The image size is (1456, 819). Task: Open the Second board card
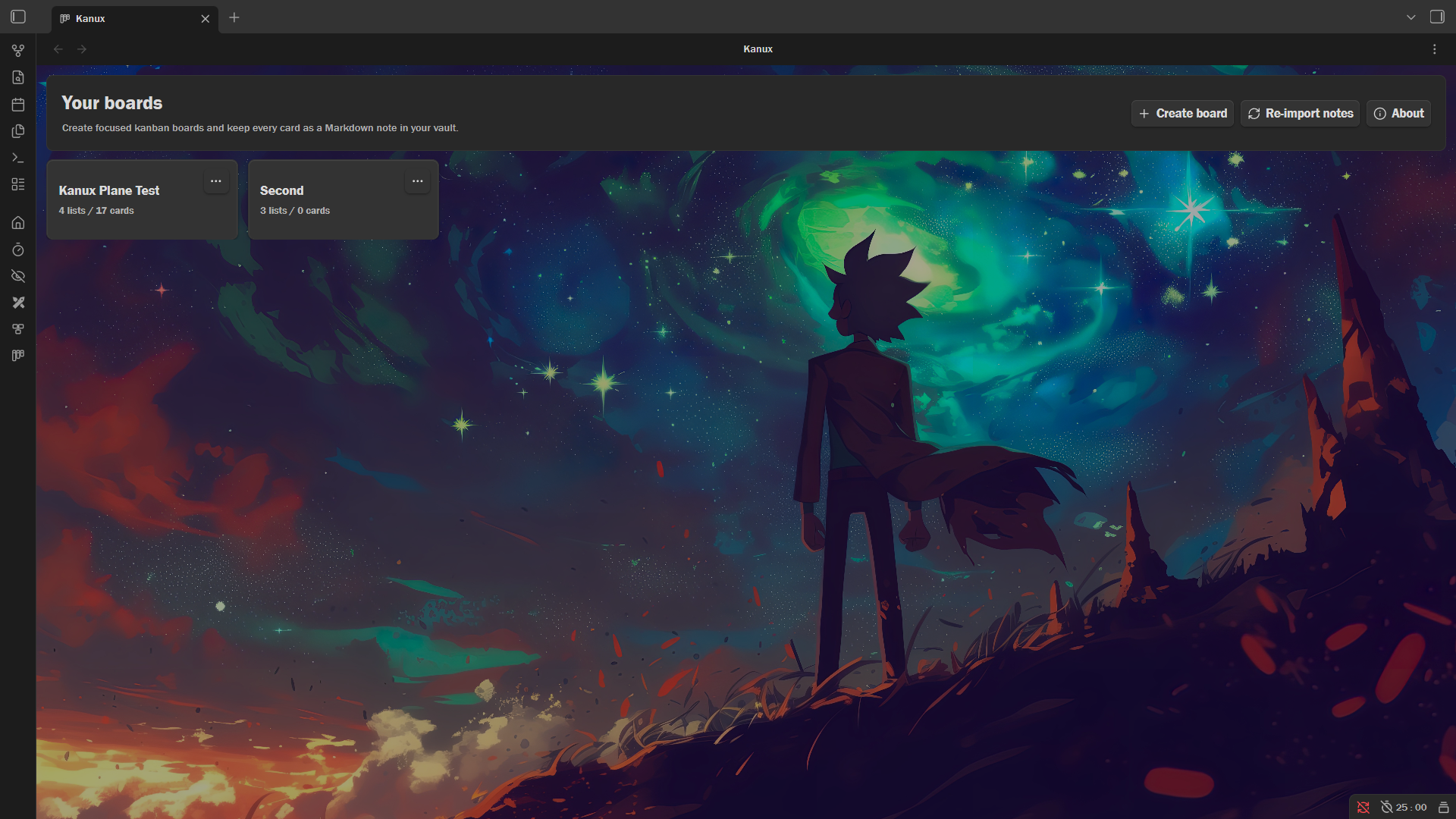(x=344, y=199)
